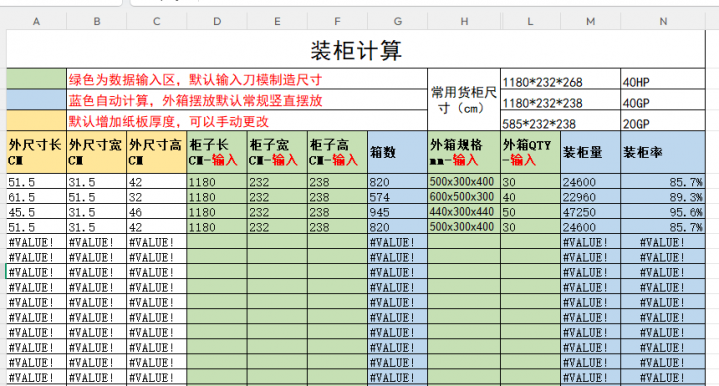This screenshot has height=386, width=719.
Task: Click the 45.5 outer length cell
Action: (x=37, y=212)
